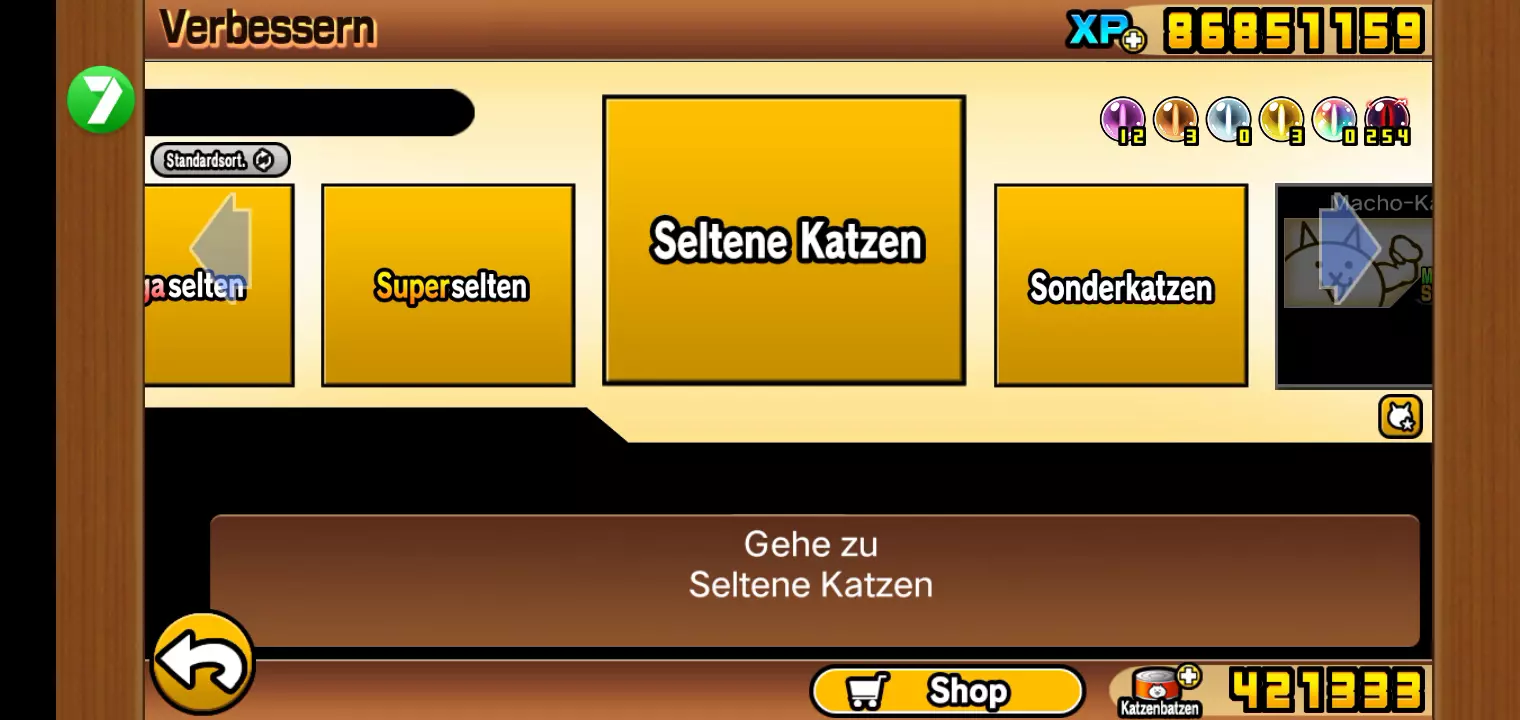Toggle the Standardsort. sorting button
1520x720 pixels.
[220, 160]
